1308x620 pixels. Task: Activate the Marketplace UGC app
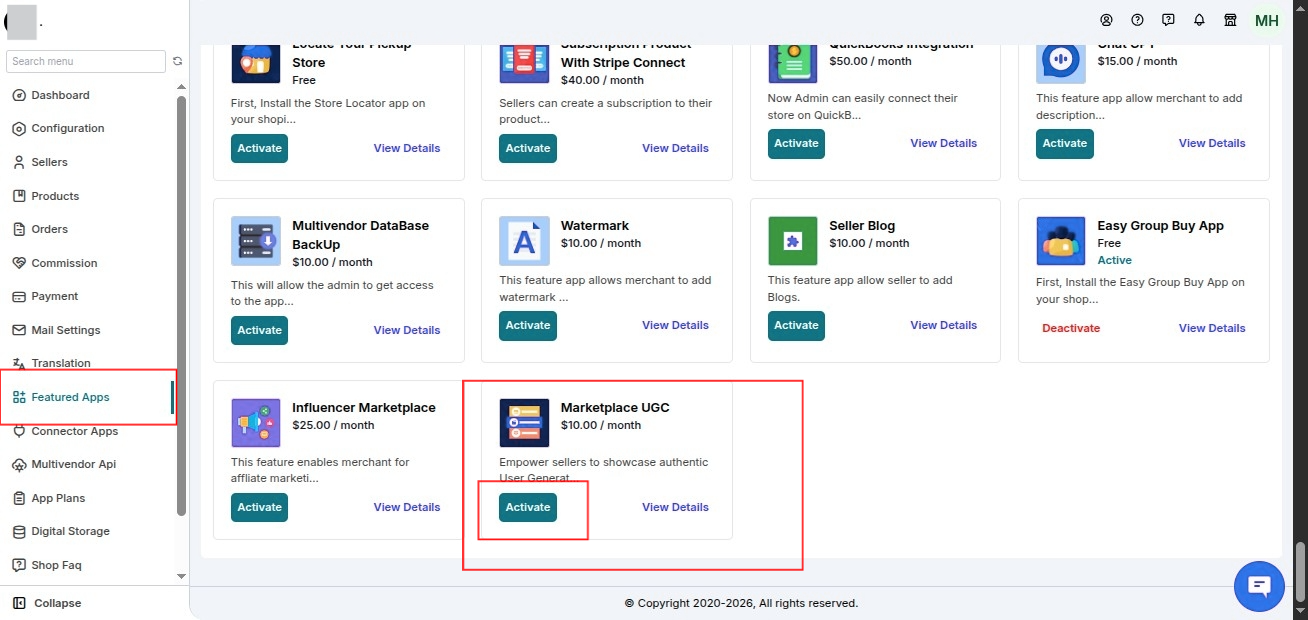pyautogui.click(x=528, y=507)
